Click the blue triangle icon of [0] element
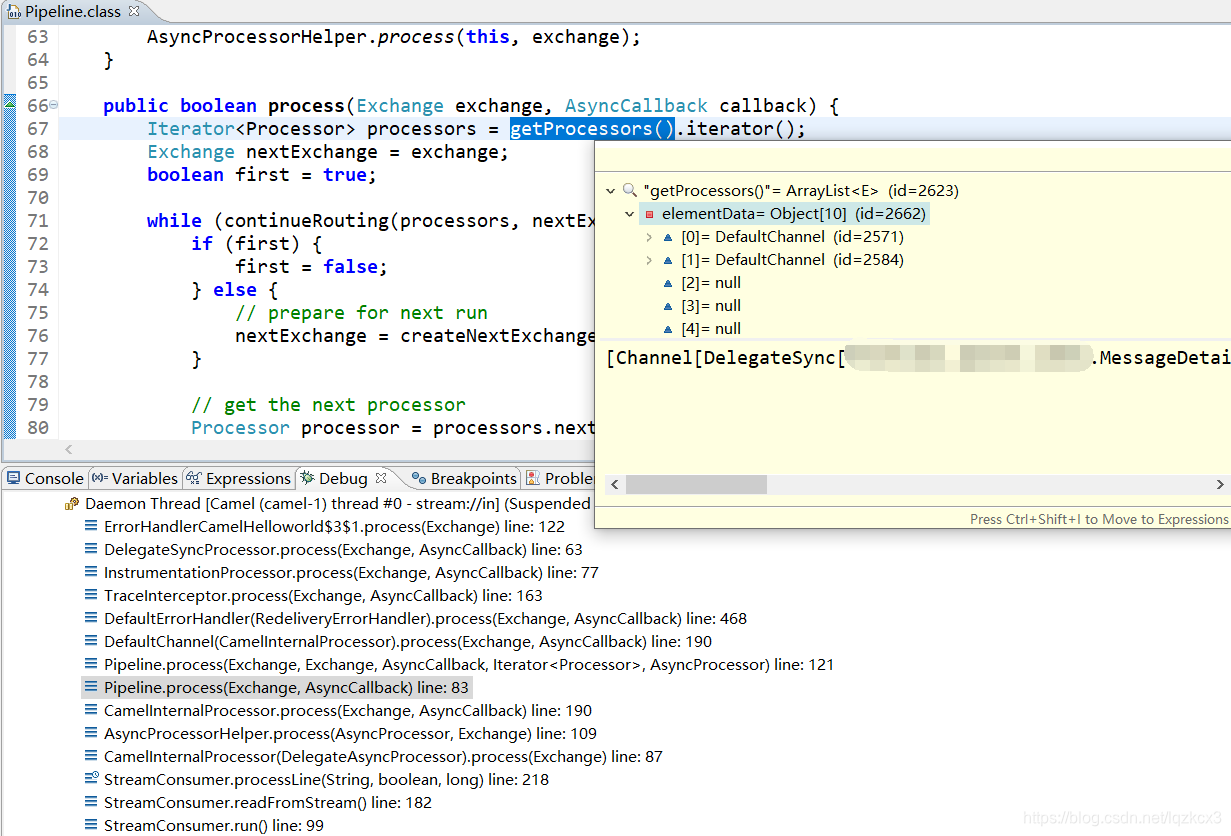 click(x=668, y=237)
